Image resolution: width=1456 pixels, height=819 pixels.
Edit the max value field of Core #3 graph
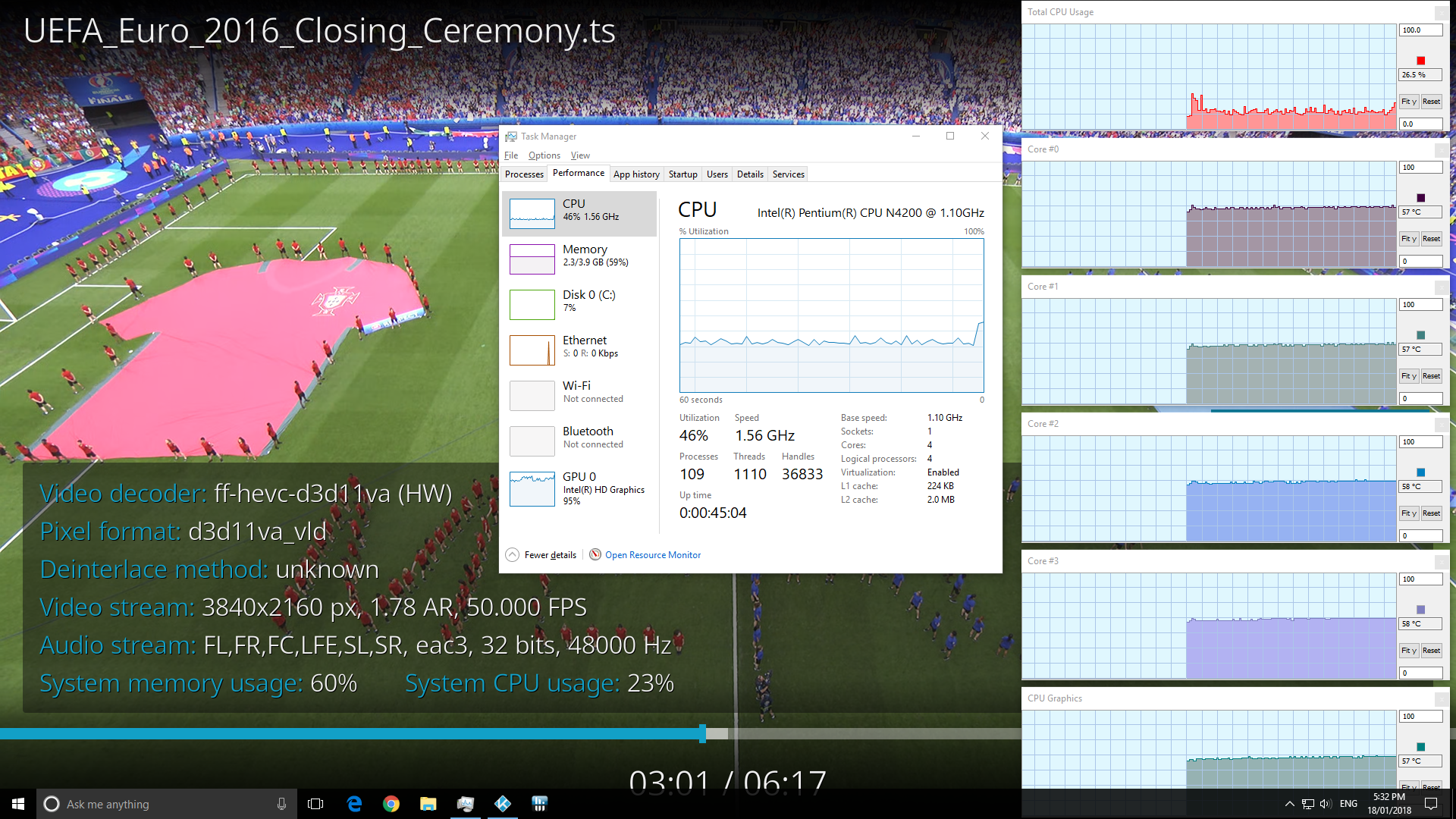pyautogui.click(x=1420, y=579)
